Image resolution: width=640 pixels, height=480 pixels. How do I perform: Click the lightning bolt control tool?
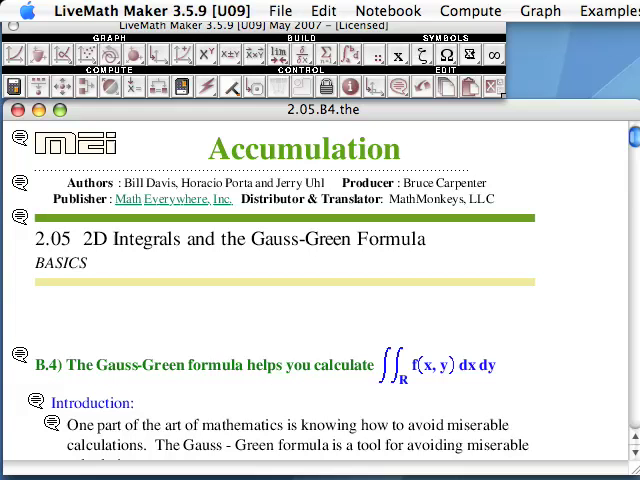pyautogui.click(x=207, y=87)
